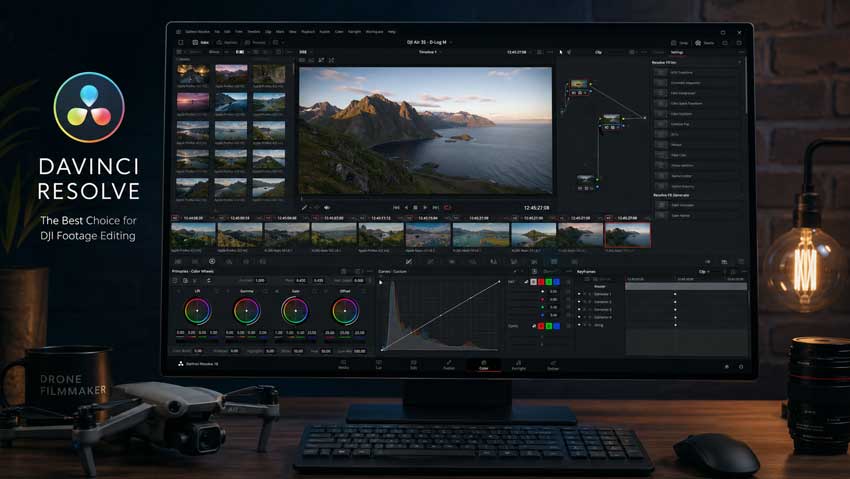The image size is (850, 479).
Task: Open the Curves palette icon
Action: 409,261
